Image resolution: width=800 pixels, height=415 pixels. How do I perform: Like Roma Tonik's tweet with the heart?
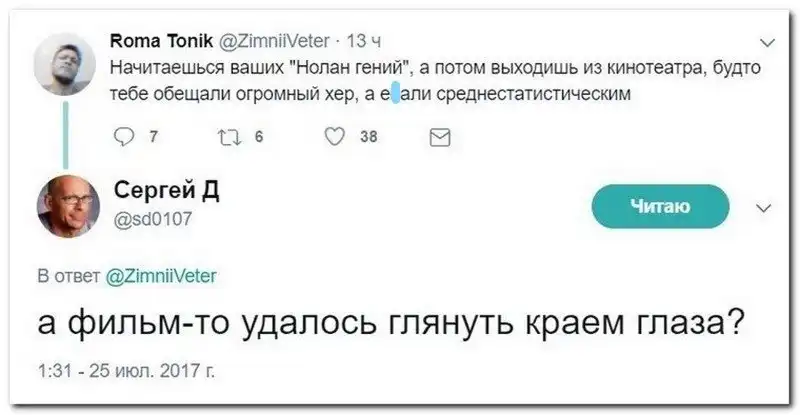pos(335,139)
